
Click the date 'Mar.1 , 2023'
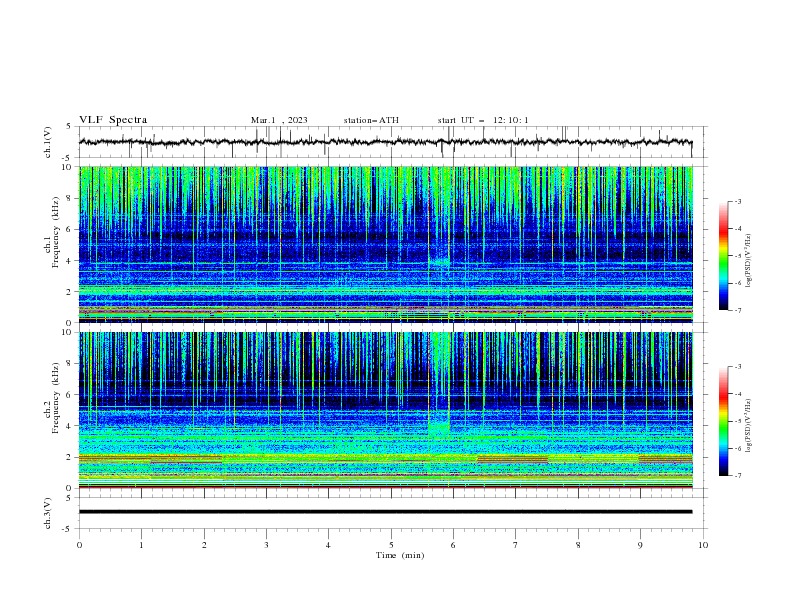click(279, 120)
